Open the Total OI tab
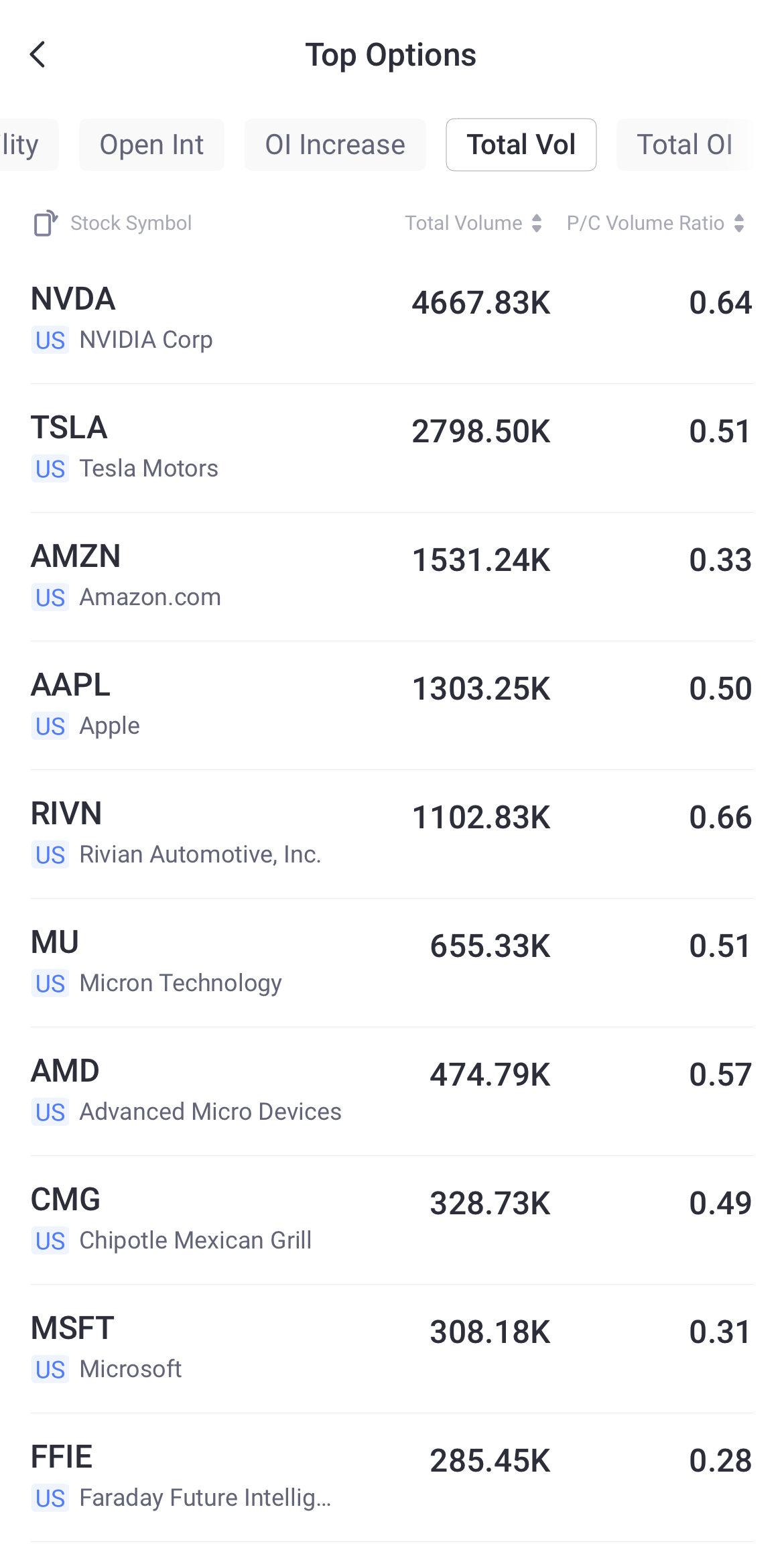 coord(684,145)
